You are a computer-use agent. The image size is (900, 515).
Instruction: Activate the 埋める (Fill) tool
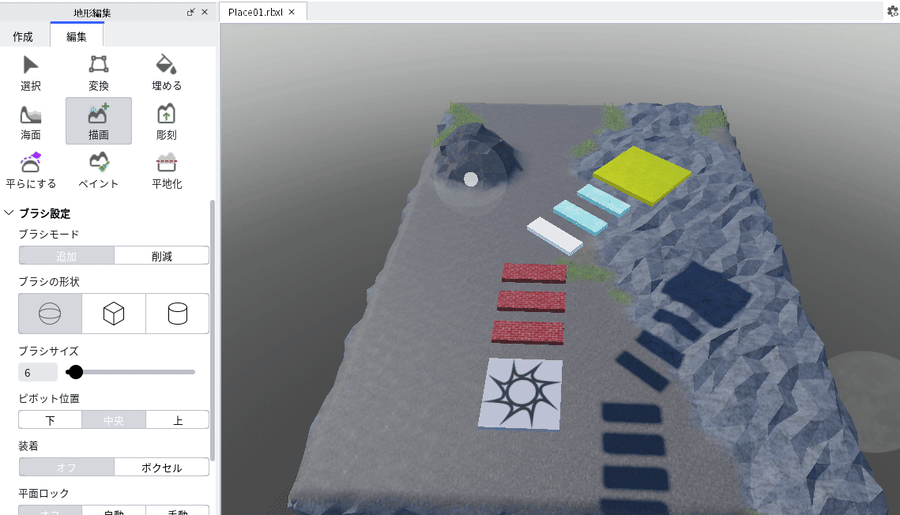[x=166, y=73]
